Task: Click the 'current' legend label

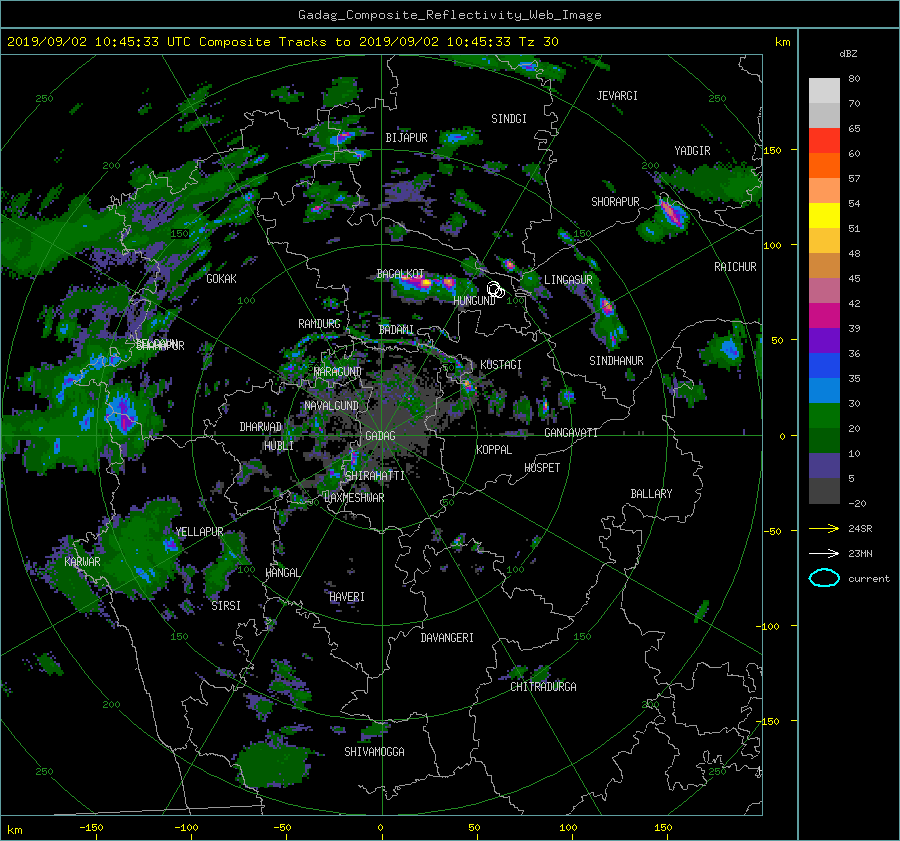Action: [x=868, y=579]
